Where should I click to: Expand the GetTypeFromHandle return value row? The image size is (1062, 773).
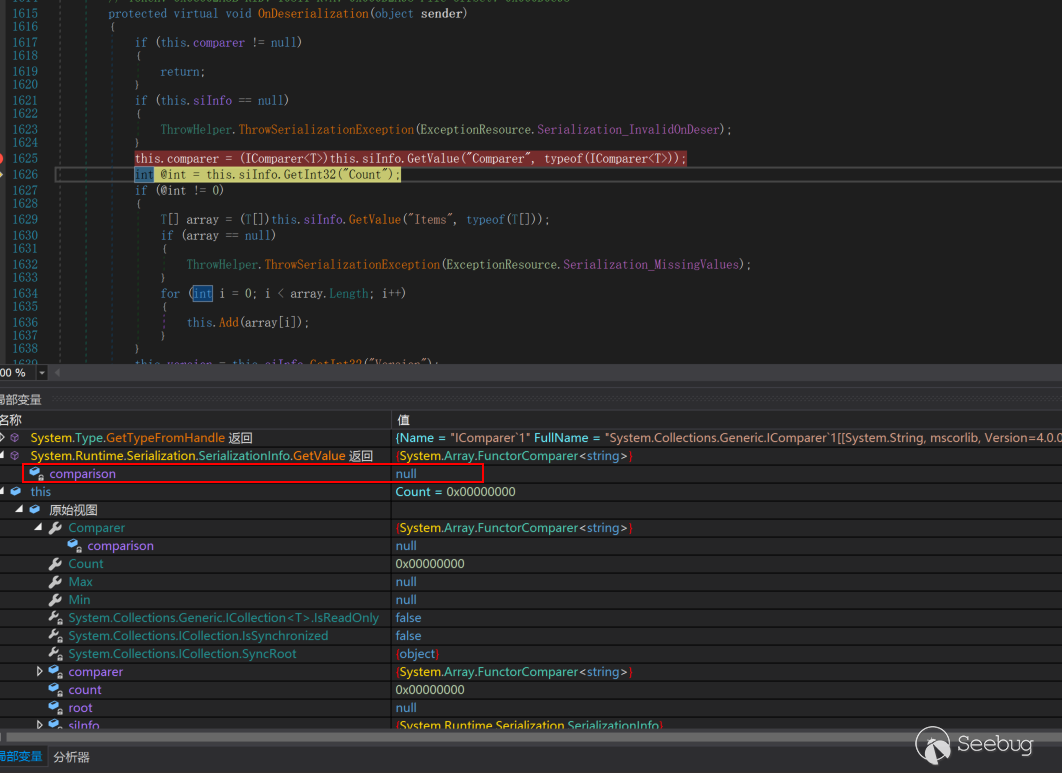pyautogui.click(x=3, y=438)
